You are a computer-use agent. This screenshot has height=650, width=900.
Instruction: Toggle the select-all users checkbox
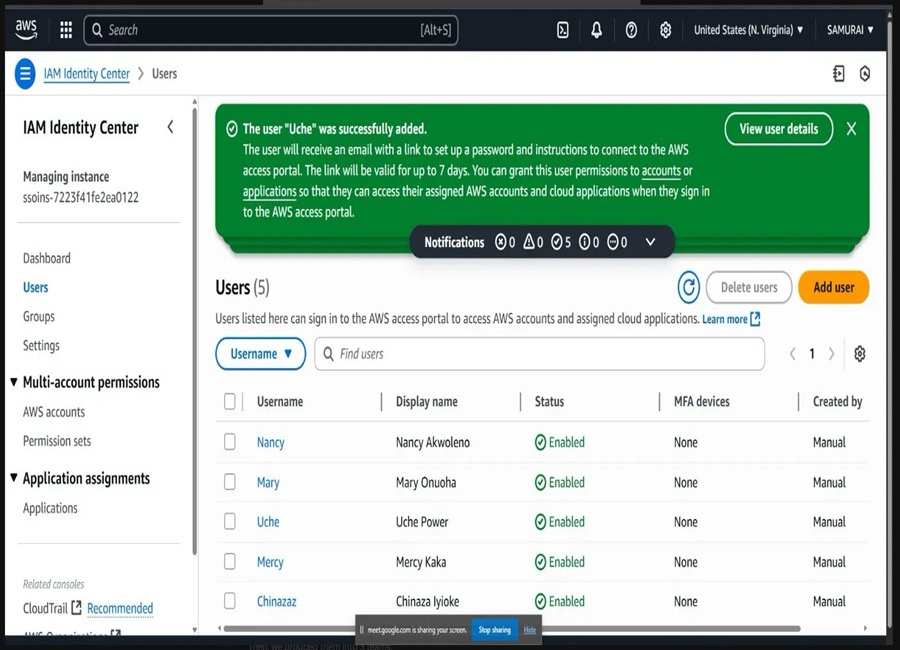[x=230, y=401]
